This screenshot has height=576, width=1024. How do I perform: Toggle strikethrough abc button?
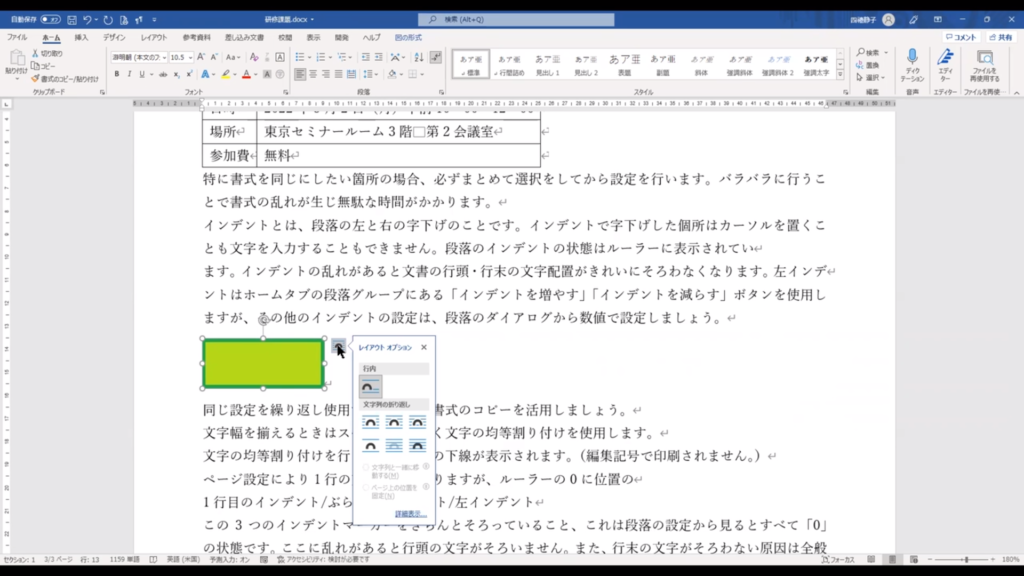(163, 74)
